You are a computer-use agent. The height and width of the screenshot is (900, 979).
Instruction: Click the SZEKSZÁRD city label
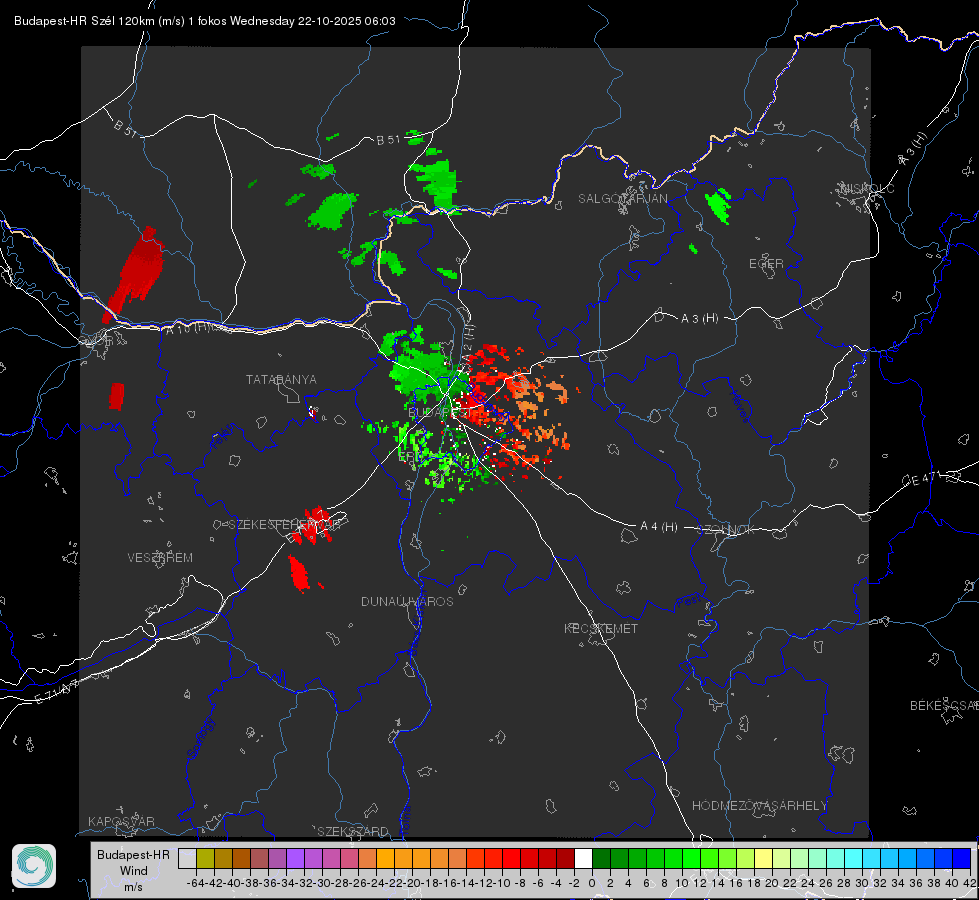pyautogui.click(x=353, y=831)
